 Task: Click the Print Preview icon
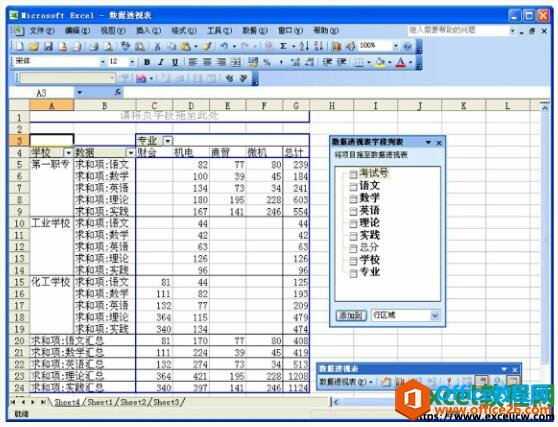point(108,47)
